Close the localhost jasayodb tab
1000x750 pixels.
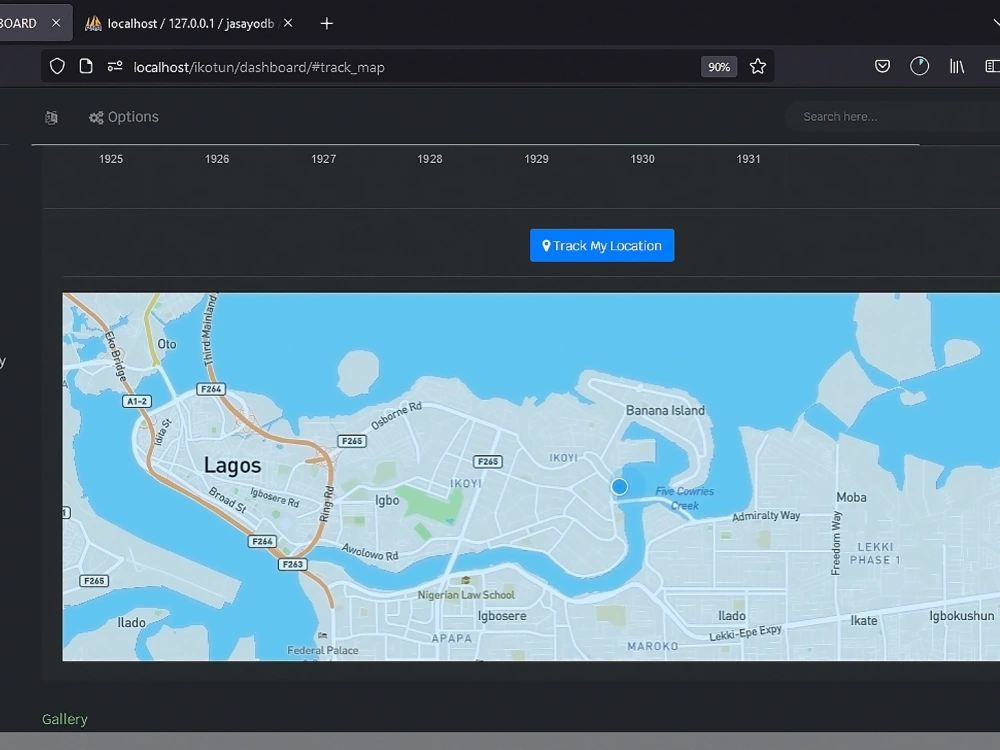tap(288, 23)
